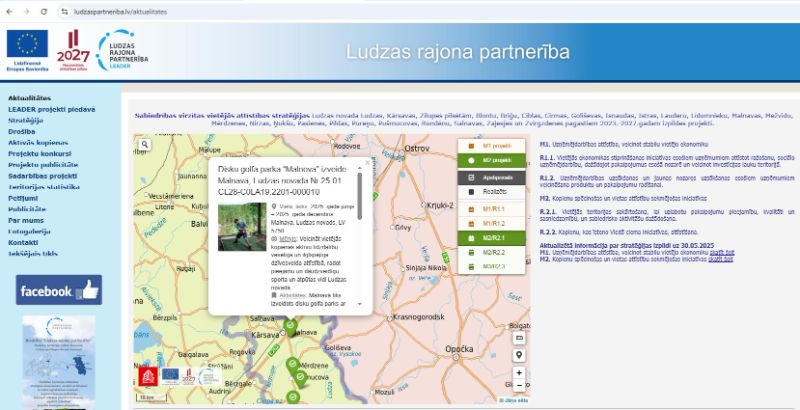
Task: Zoom in on the map
Action: [x=519, y=372]
